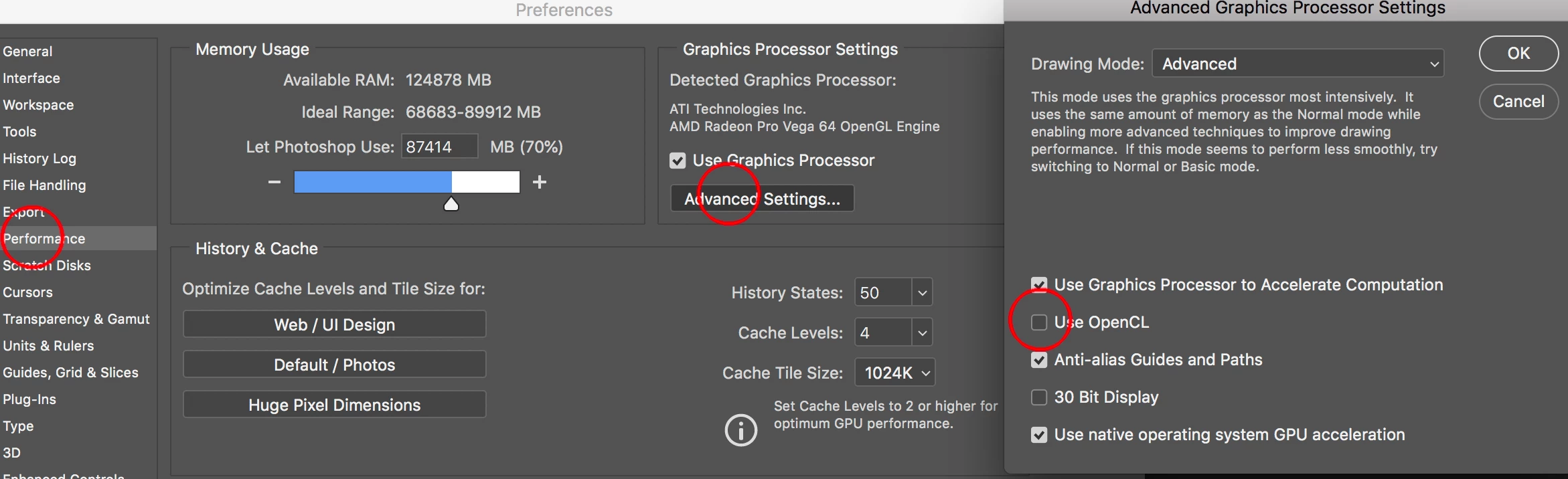The height and width of the screenshot is (479, 1568).
Task: Choose the Huge Pixel Dimensions preset
Action: pos(334,405)
